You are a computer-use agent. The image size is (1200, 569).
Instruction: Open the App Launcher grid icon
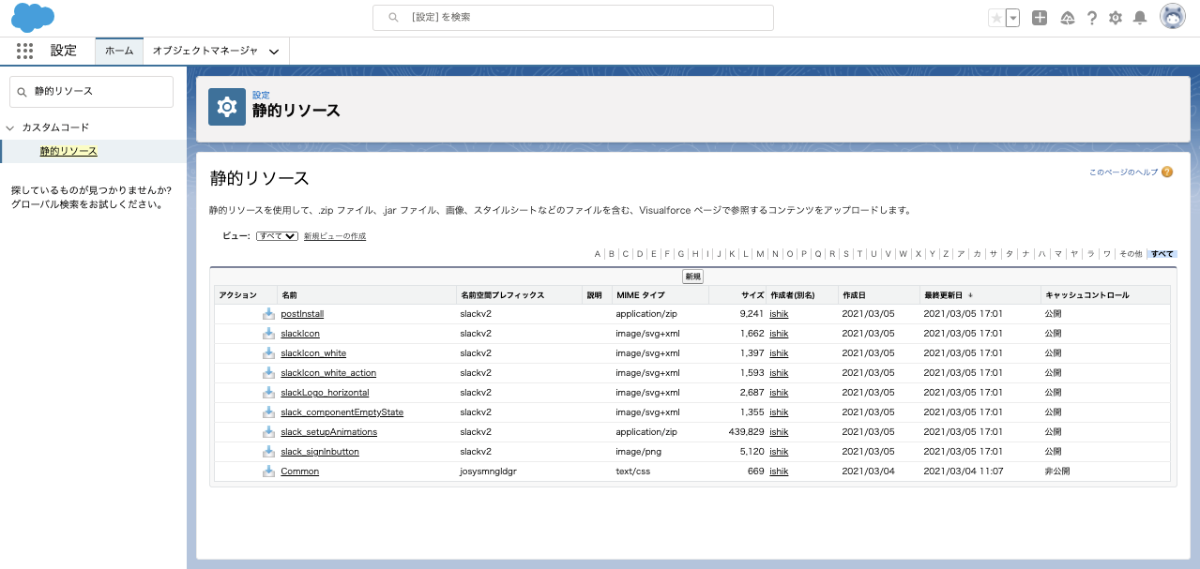coord(25,51)
